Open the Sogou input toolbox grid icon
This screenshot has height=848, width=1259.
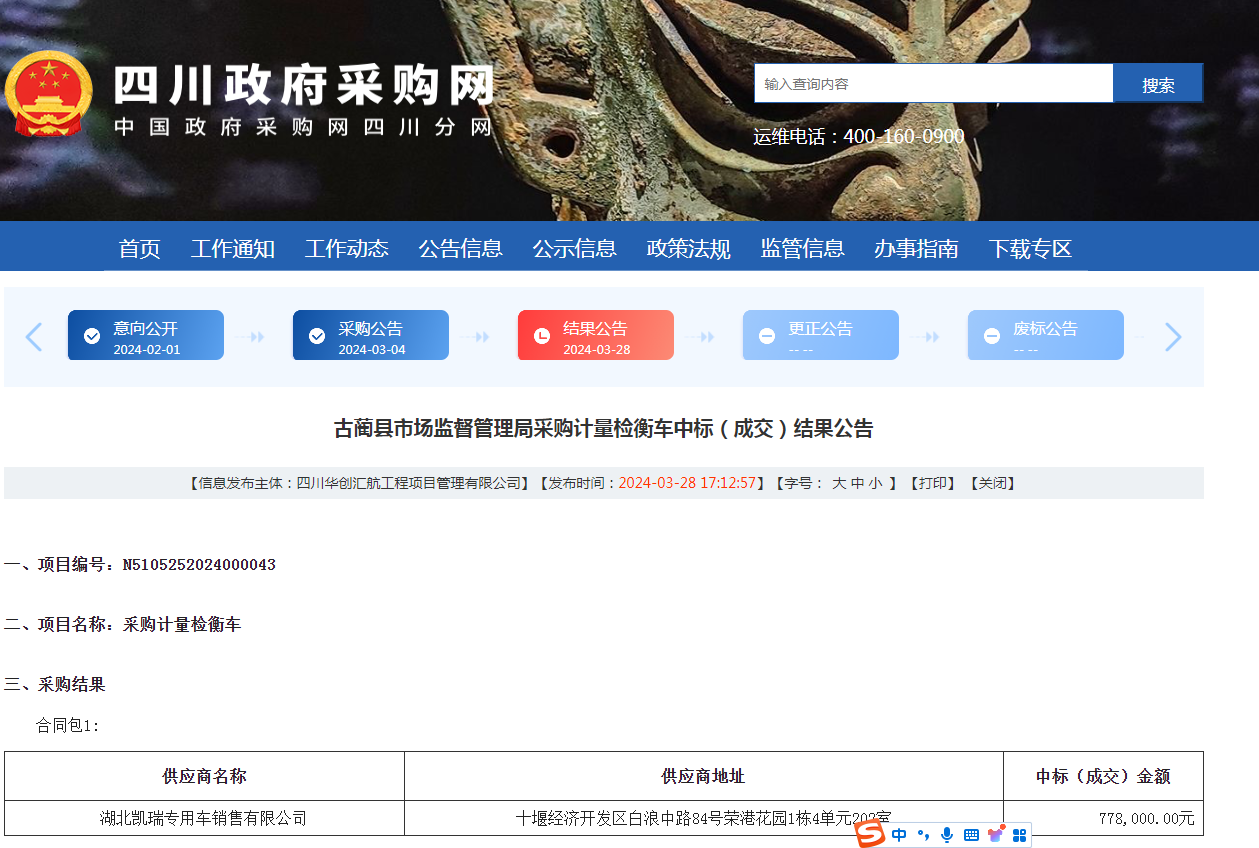coord(1018,834)
